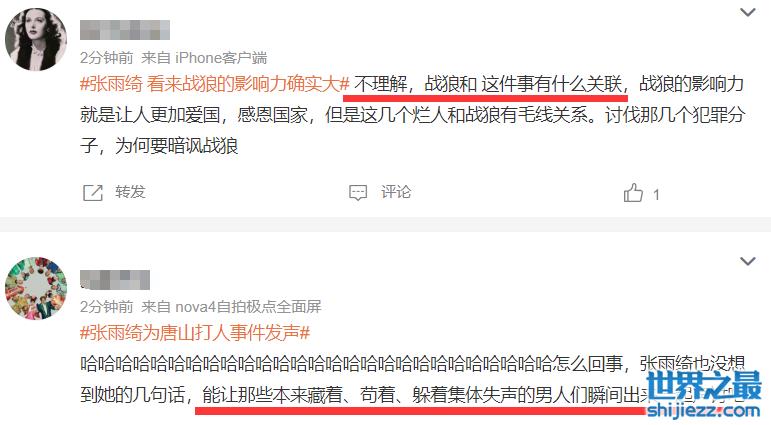Screen dimensions: 771x425
Task: Click the 评论 text label
Action: 396,192
